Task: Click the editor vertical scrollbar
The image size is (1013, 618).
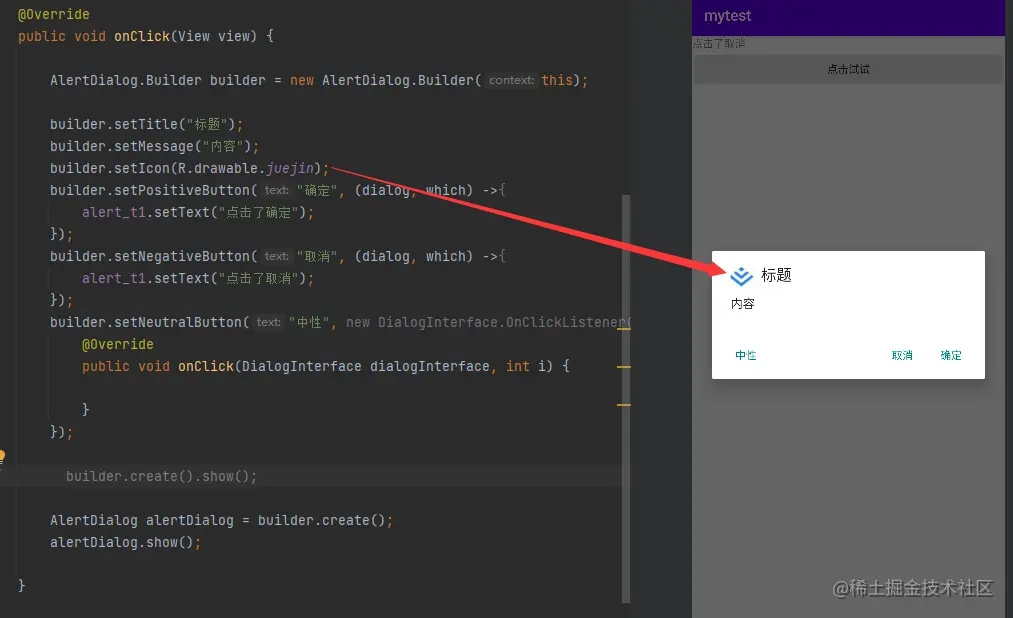Action: tap(625, 398)
